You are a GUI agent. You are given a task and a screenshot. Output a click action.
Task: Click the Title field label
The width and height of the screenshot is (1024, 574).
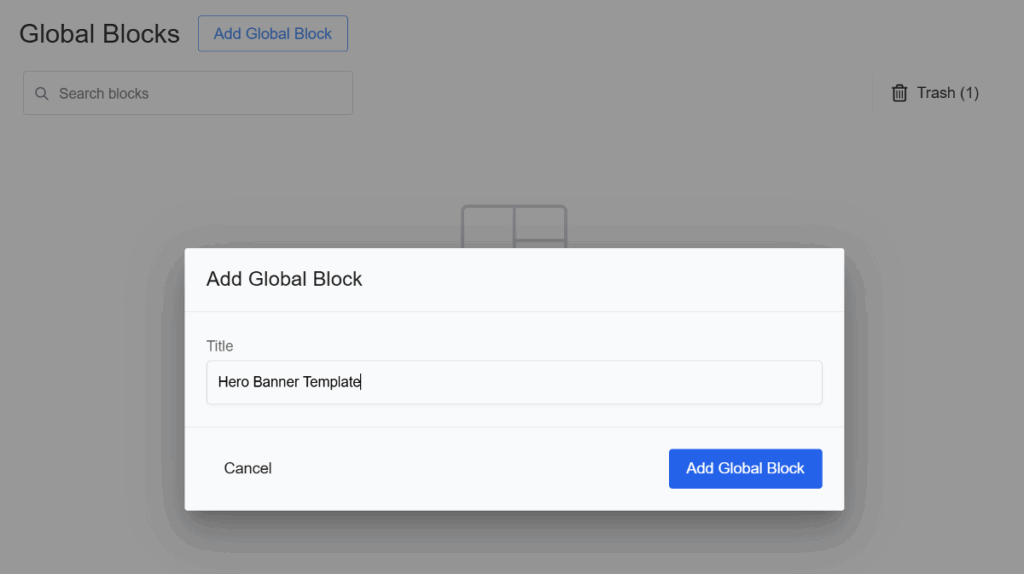[x=220, y=346]
